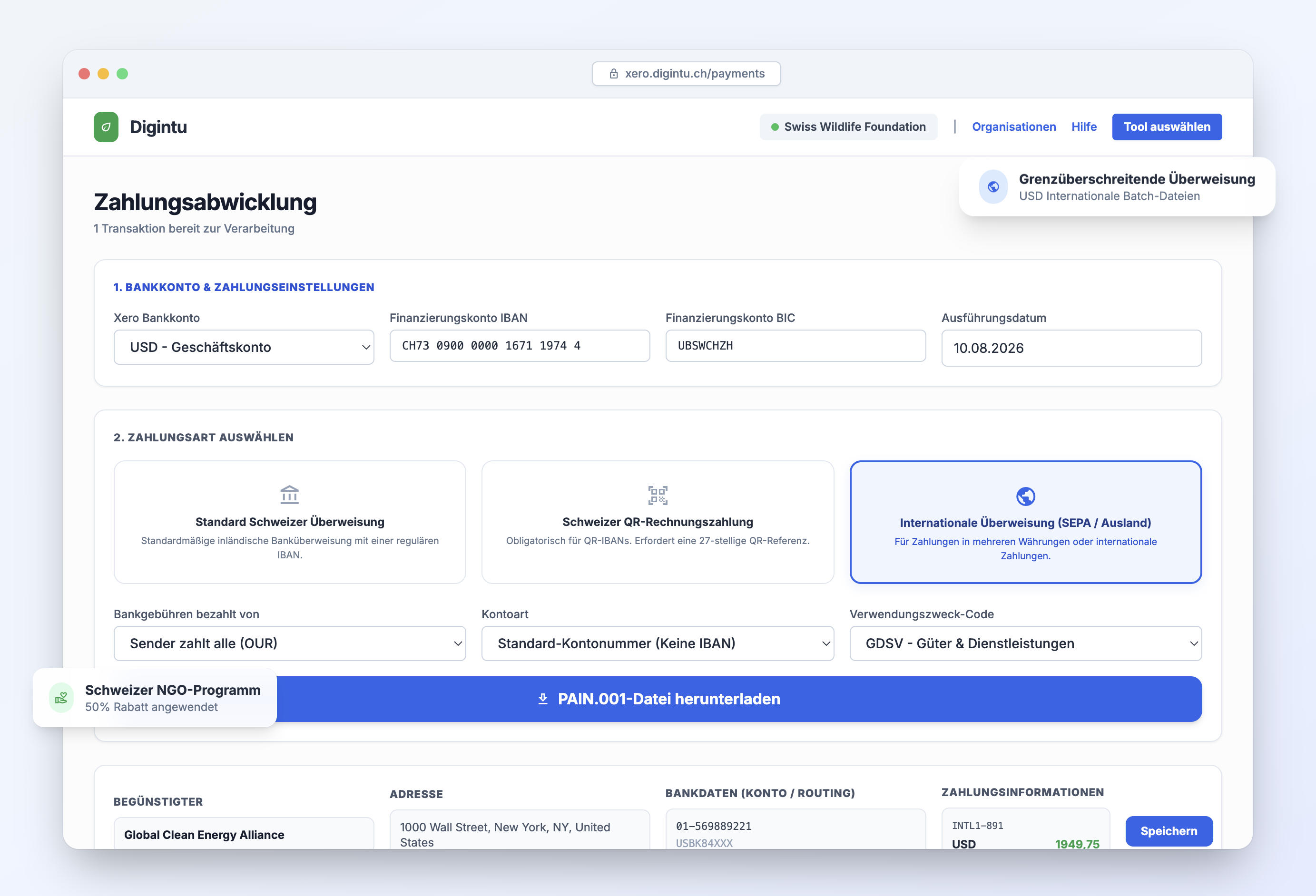Viewport: 1316px width, 896px height.
Task: Open the Kontoart dropdown
Action: point(658,643)
